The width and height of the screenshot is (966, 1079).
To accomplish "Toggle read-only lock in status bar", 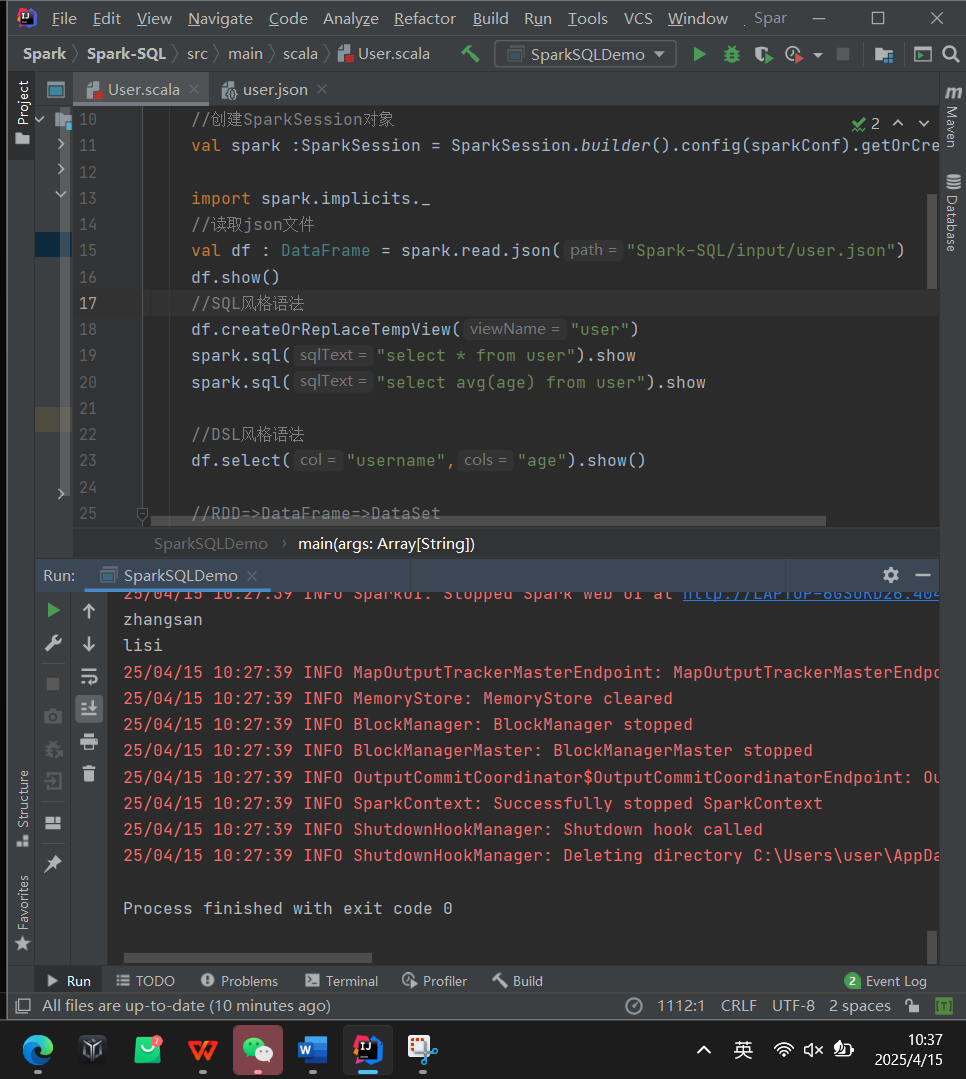I will coord(912,1005).
